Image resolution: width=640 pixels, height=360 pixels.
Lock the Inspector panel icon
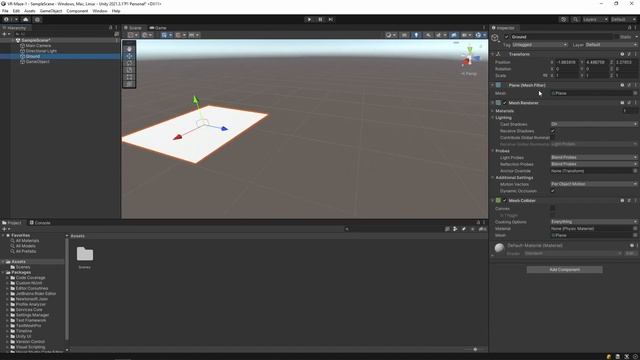[629, 28]
